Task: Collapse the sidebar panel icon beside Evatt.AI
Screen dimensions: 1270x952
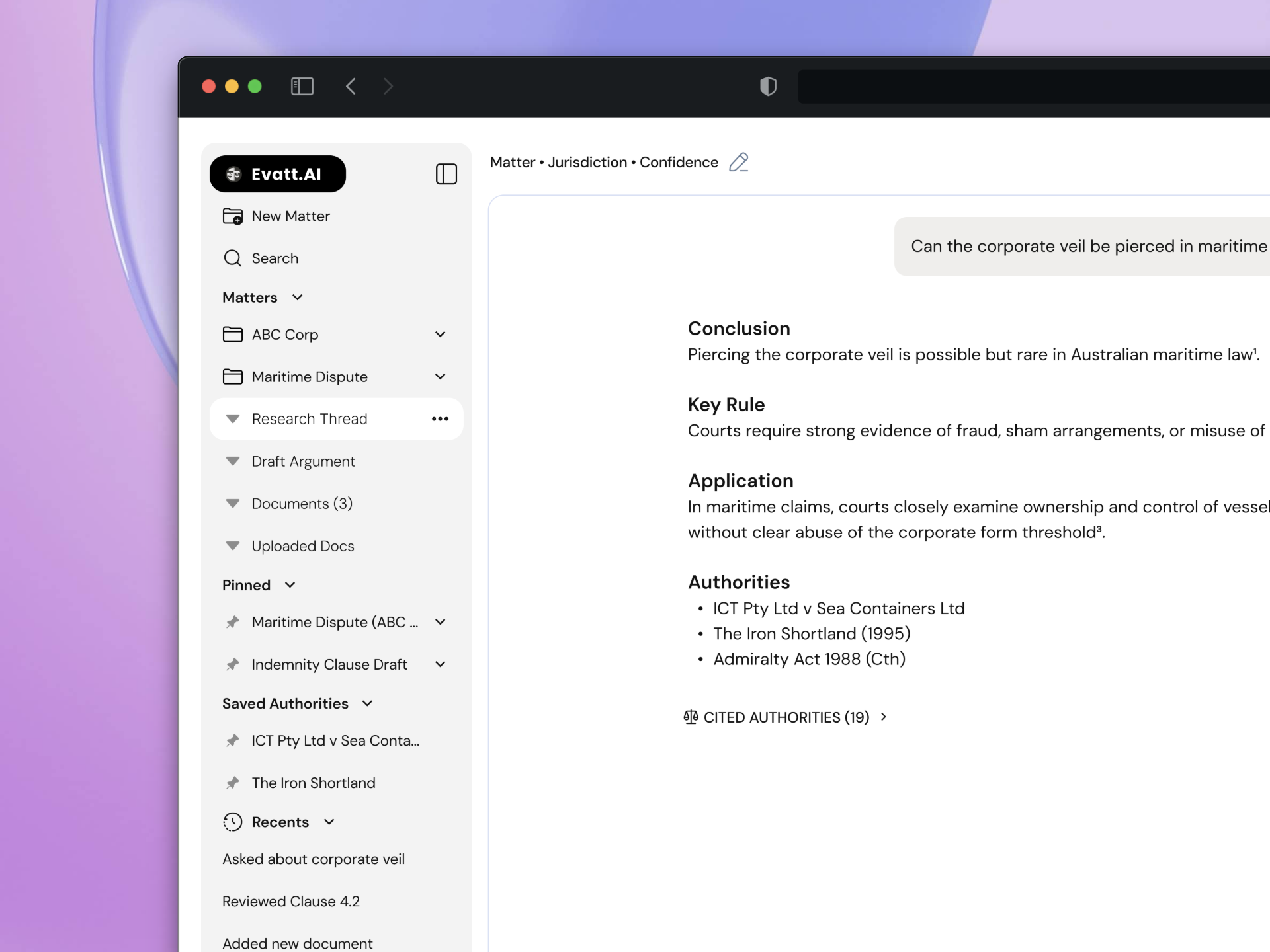Action: (x=446, y=174)
